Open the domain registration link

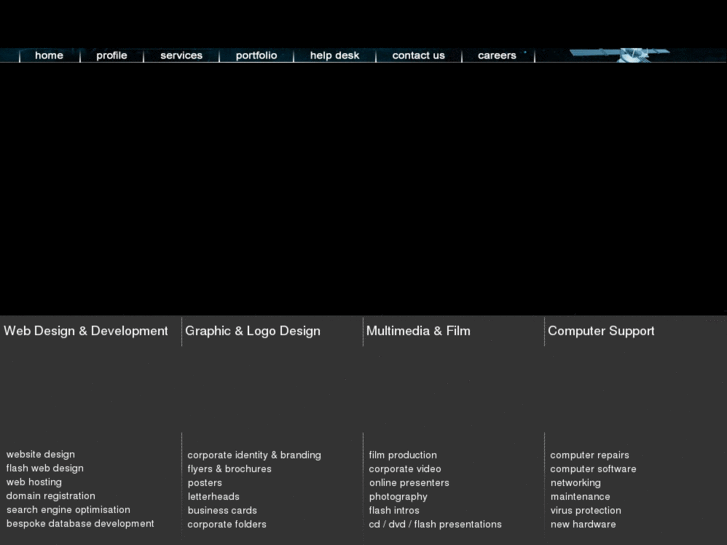click(x=51, y=496)
